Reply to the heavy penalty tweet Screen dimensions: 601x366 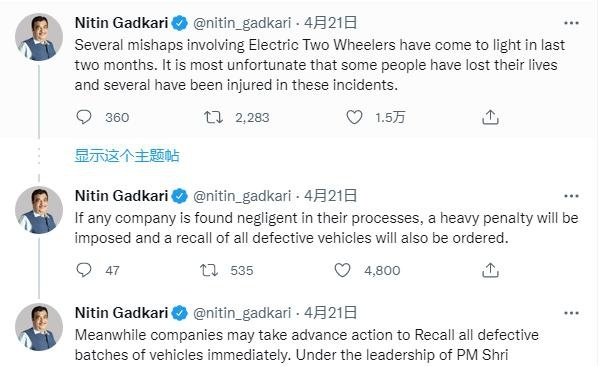tap(84, 270)
